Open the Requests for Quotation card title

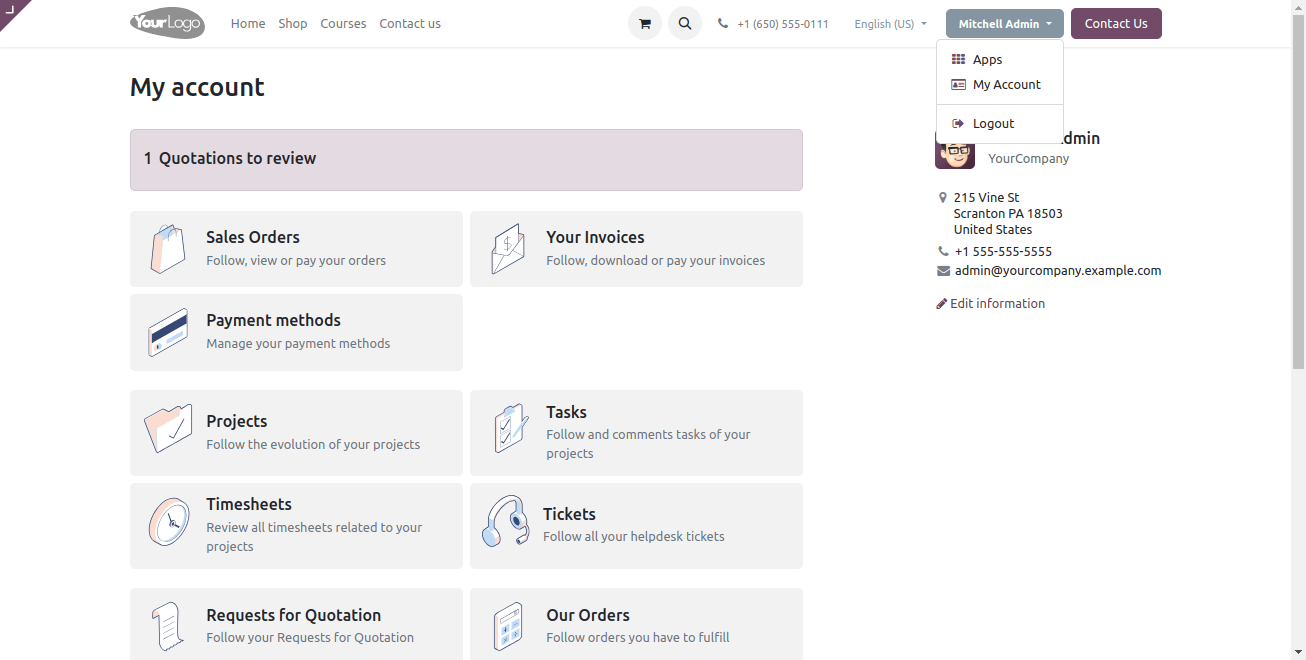tap(294, 616)
